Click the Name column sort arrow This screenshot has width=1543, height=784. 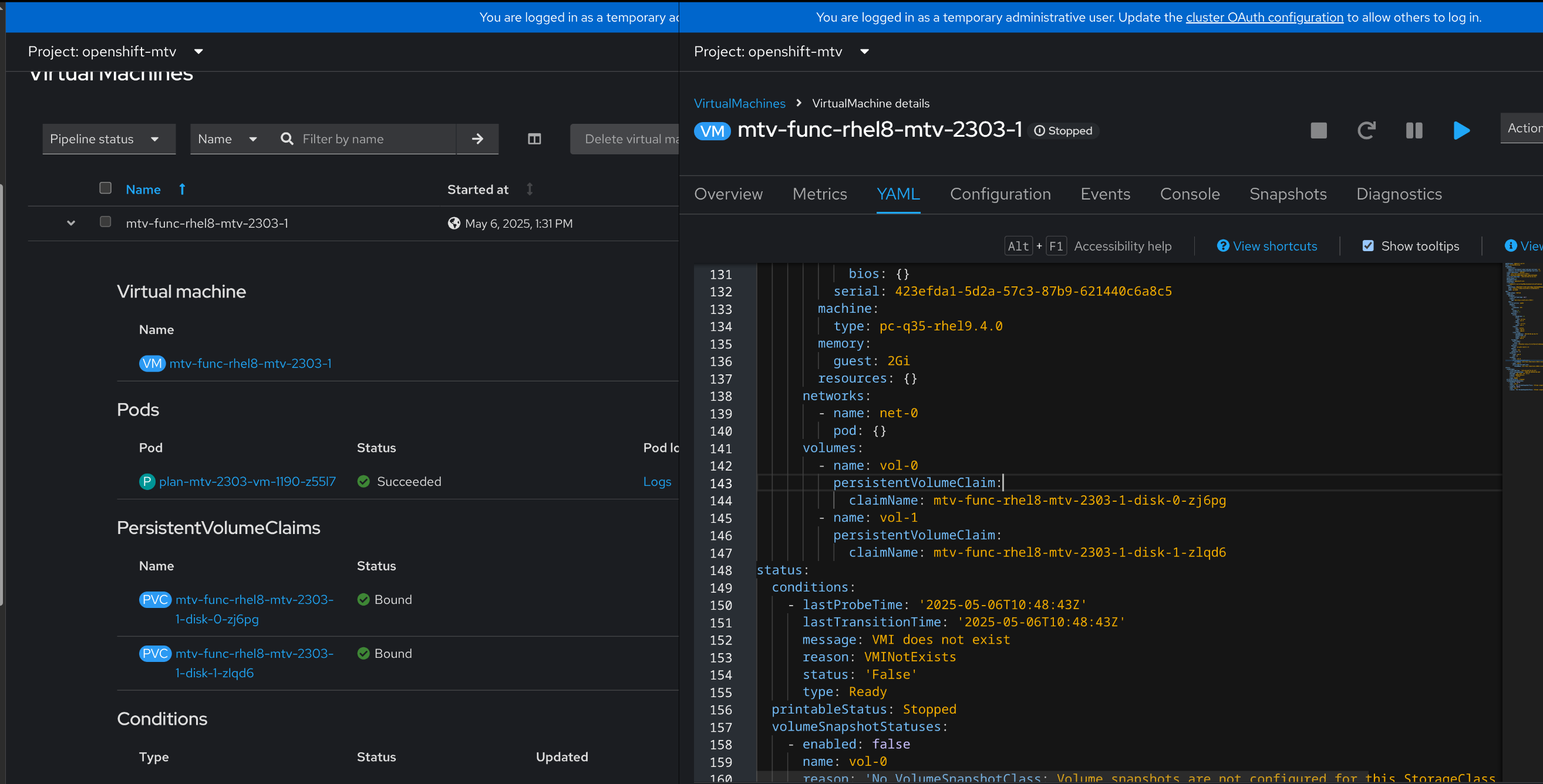tap(182, 189)
